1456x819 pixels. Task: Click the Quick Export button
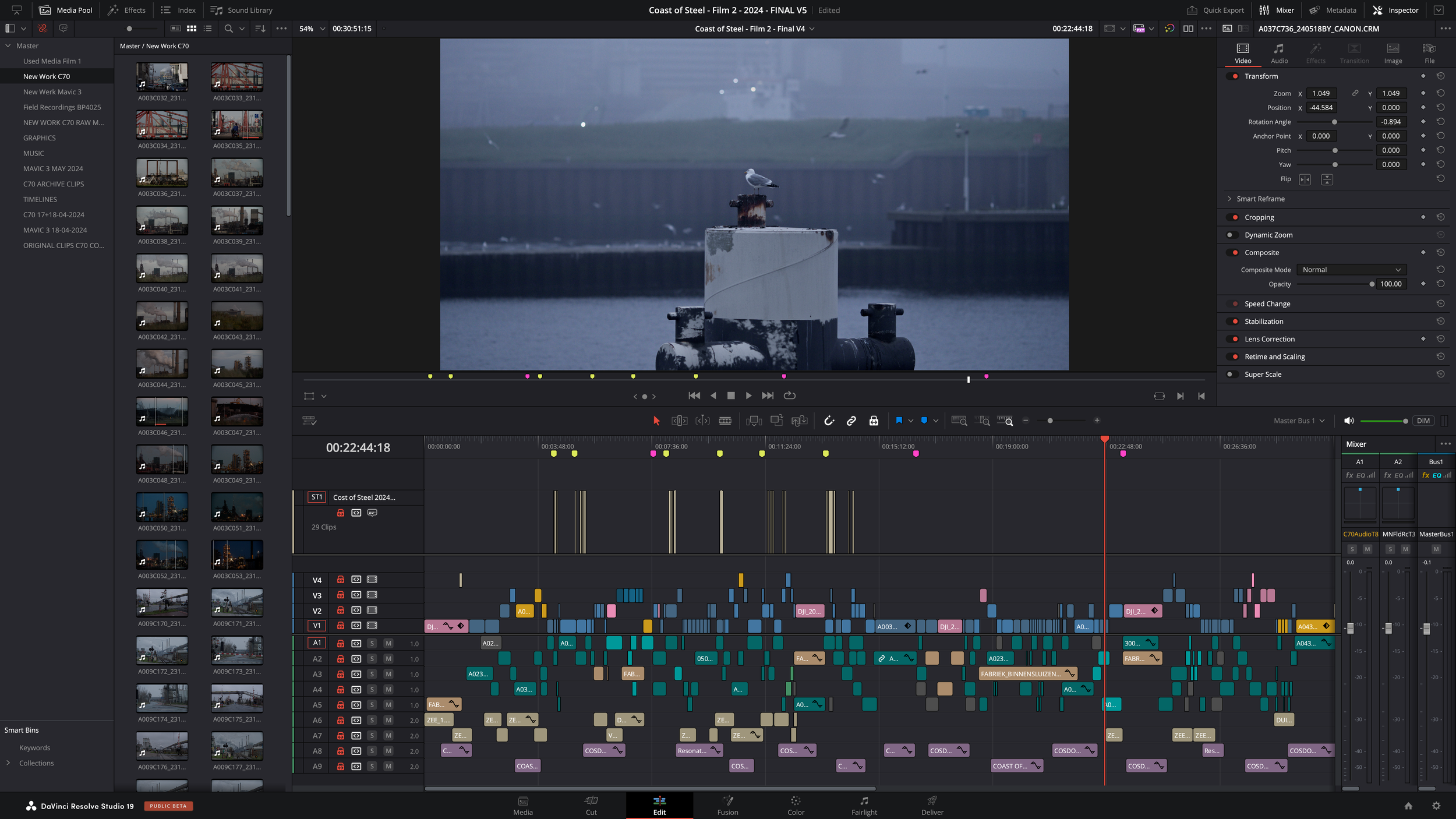pyautogui.click(x=1215, y=10)
